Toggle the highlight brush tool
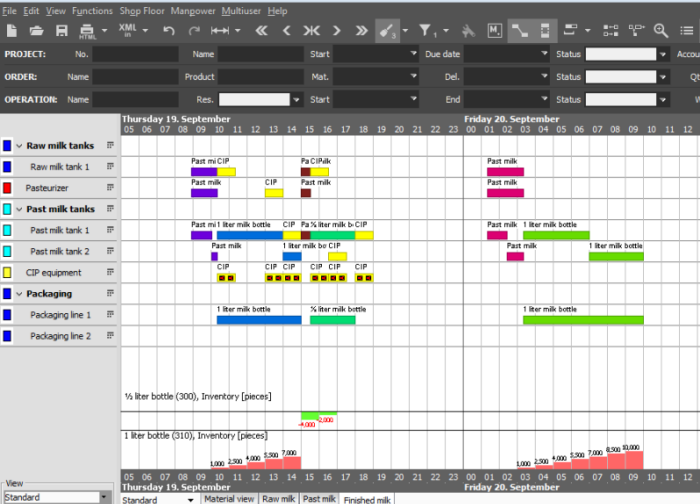The width and height of the screenshot is (700, 504). point(387,31)
